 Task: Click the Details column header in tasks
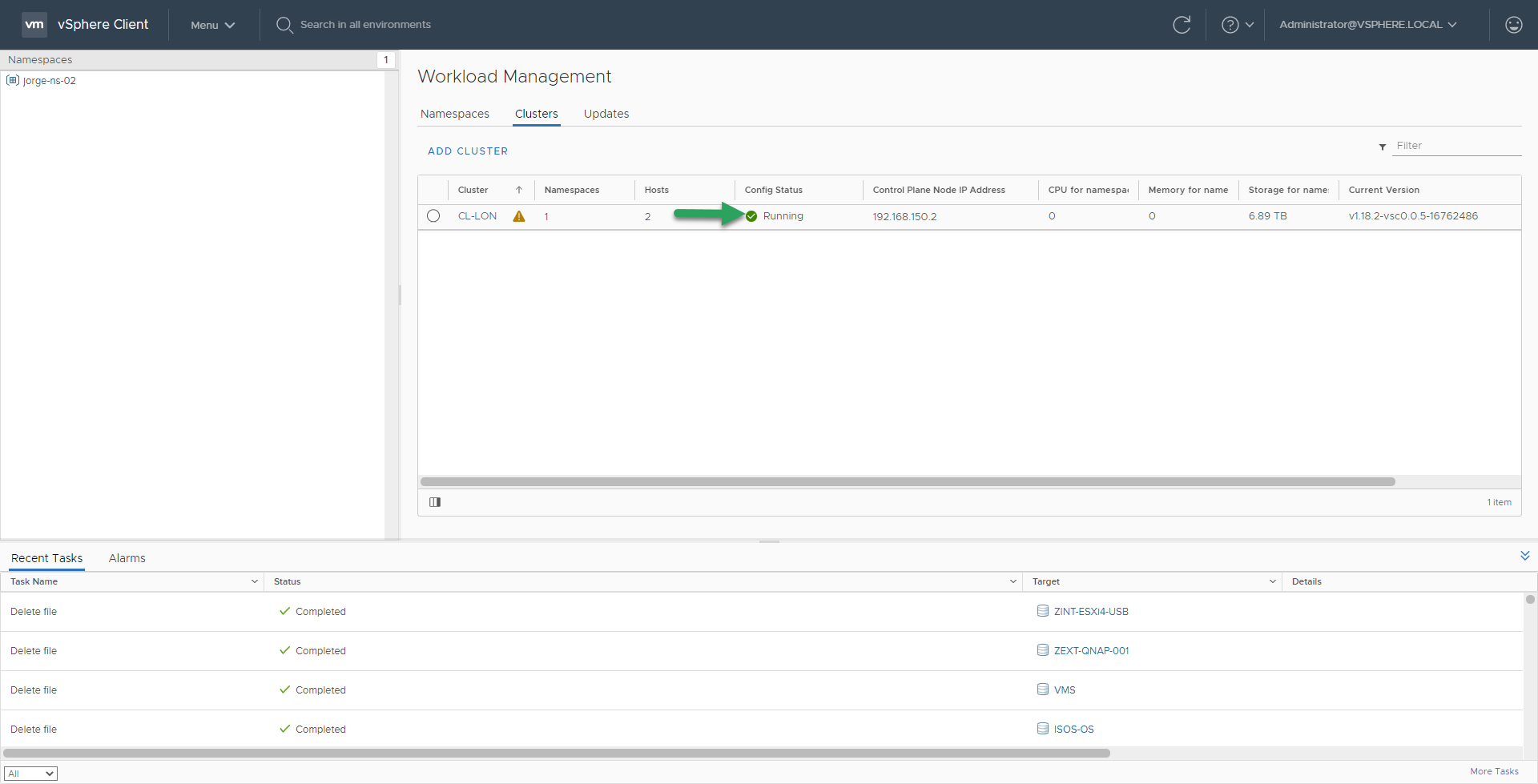point(1306,581)
